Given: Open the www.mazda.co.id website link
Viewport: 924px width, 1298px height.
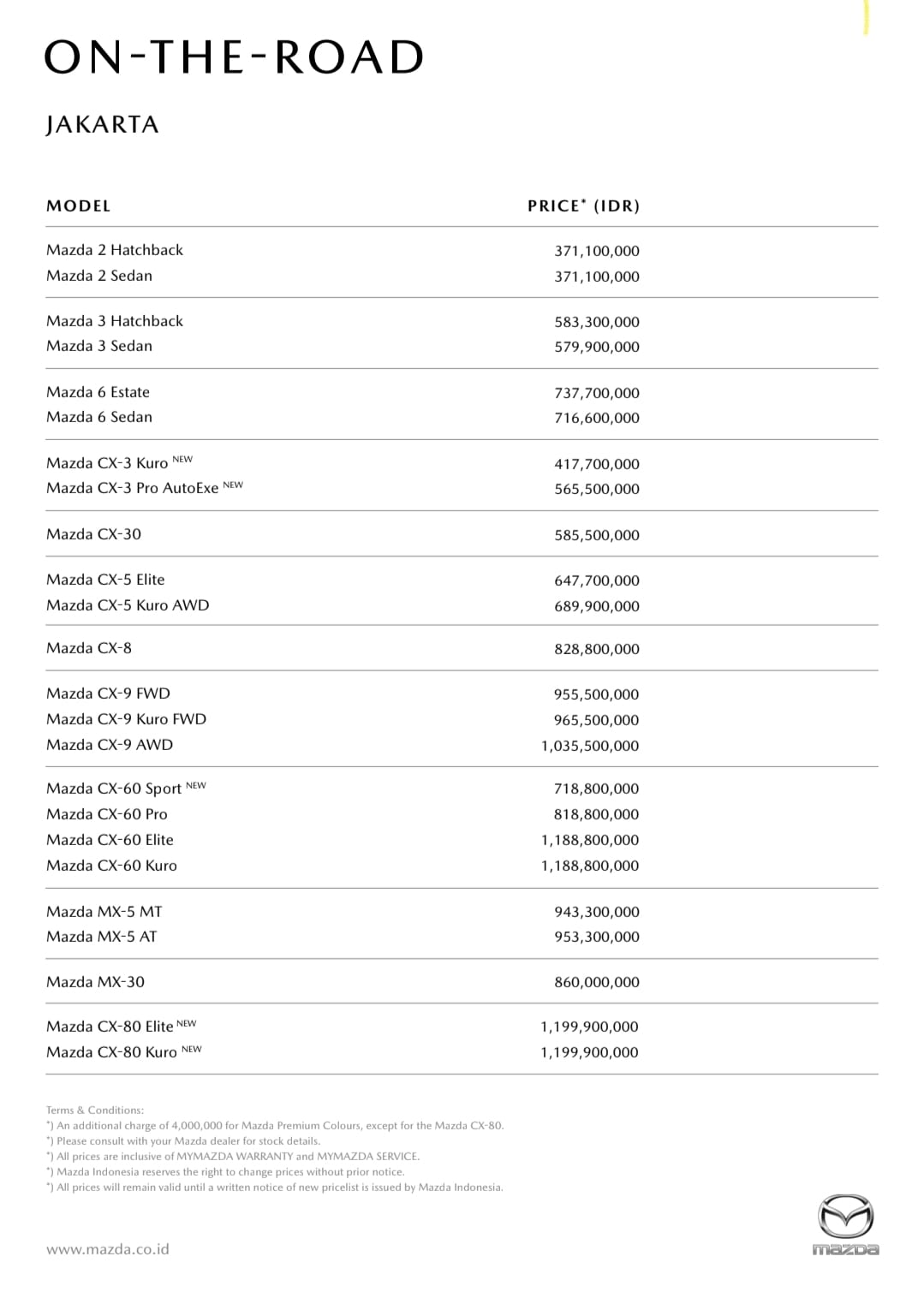Looking at the screenshot, I should click(108, 1249).
